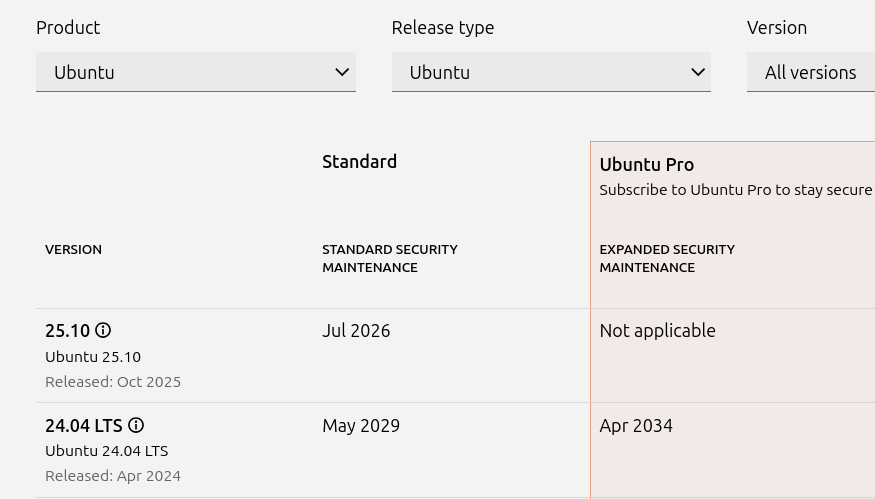Image resolution: width=875 pixels, height=499 pixels.
Task: Click the Standard column heading
Action: 359,162
